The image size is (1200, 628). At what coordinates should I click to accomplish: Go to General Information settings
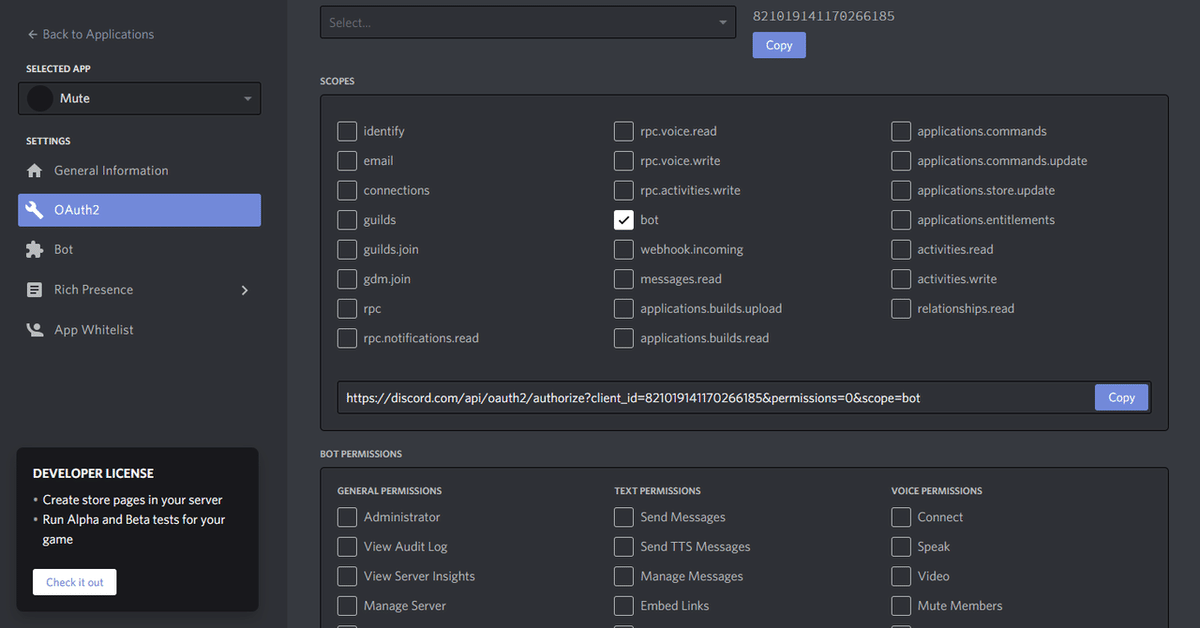click(x=111, y=171)
